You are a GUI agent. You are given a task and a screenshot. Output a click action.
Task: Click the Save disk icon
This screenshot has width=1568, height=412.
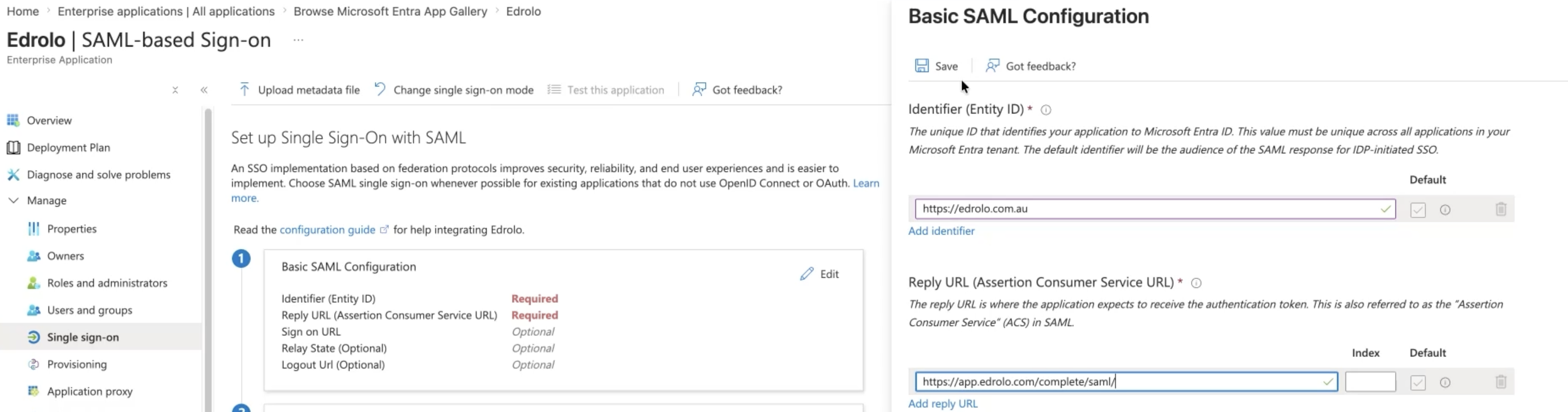[x=922, y=65]
